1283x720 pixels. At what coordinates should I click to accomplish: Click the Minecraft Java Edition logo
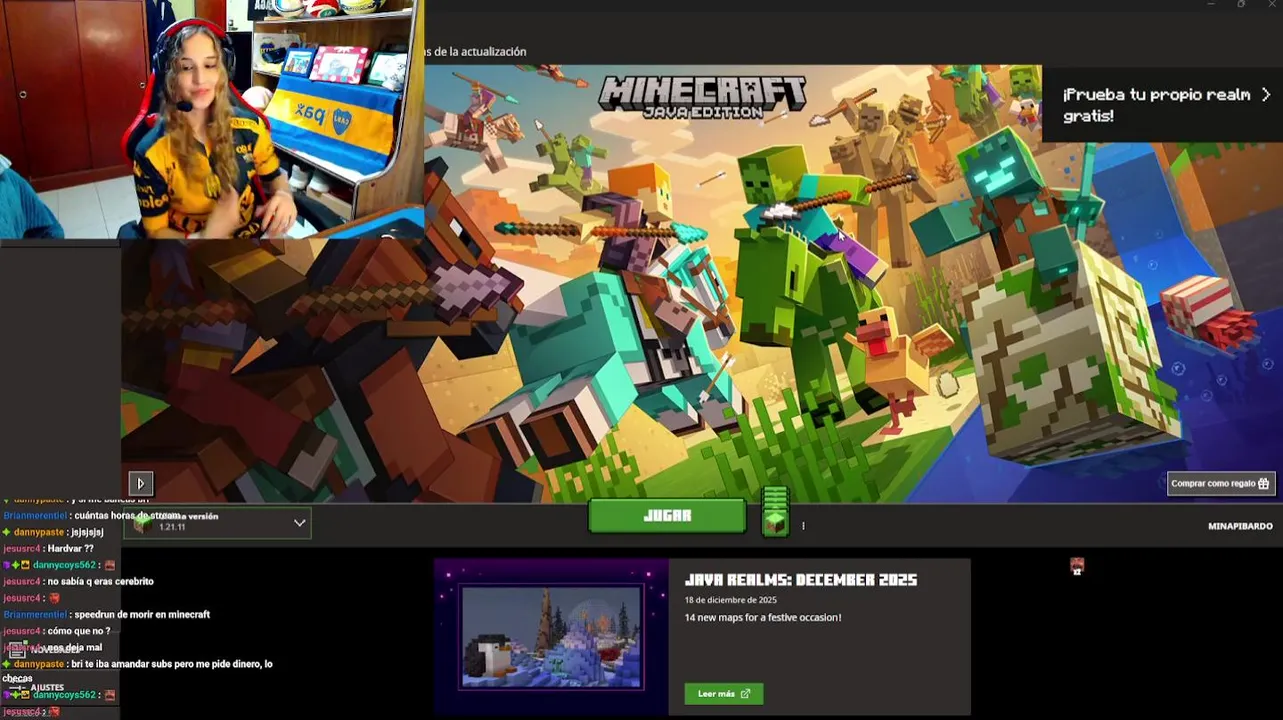[x=702, y=97]
